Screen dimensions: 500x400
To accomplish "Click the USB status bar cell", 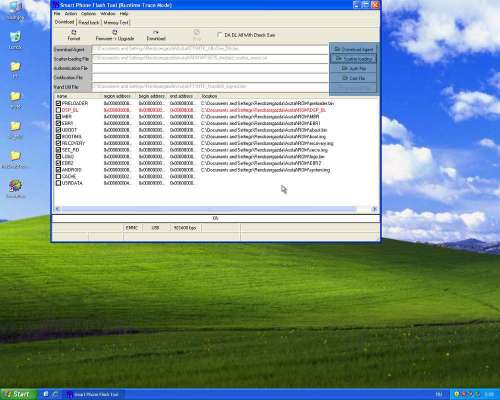I will [156, 228].
